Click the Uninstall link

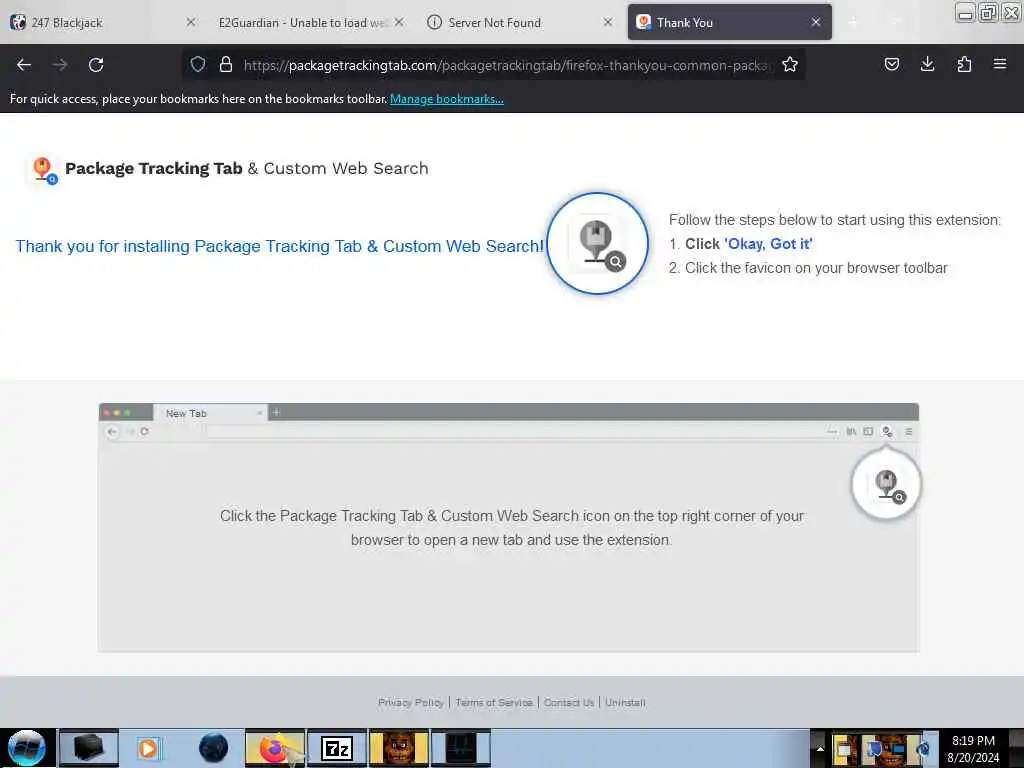625,702
